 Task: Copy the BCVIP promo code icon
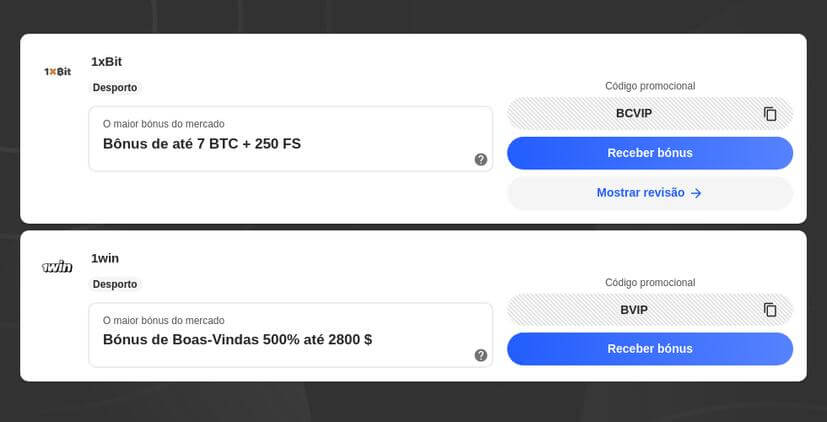click(770, 114)
